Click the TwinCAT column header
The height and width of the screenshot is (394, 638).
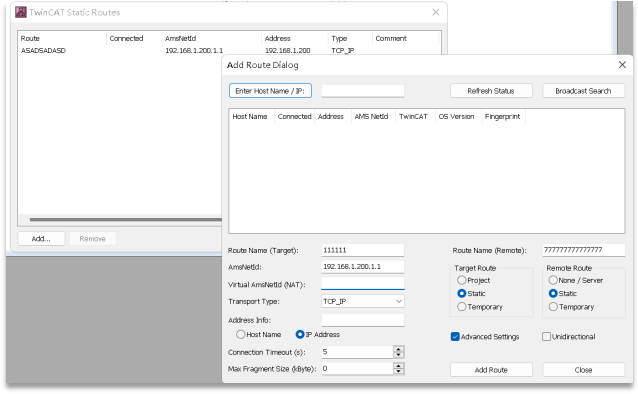[x=415, y=116]
